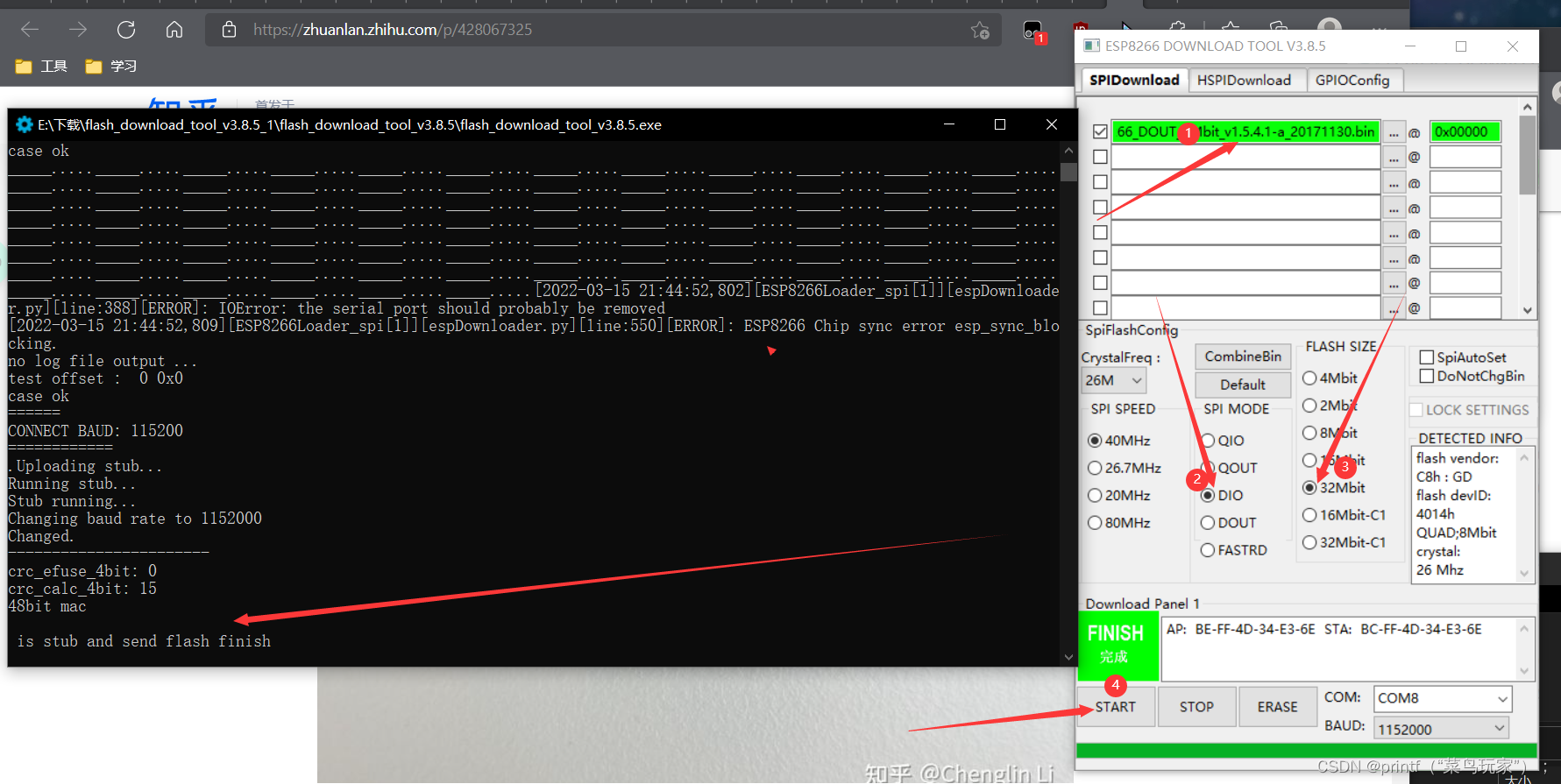This screenshot has height=784, width=1561.
Task: Select 80MHz SPI speed
Action: pos(1095,523)
